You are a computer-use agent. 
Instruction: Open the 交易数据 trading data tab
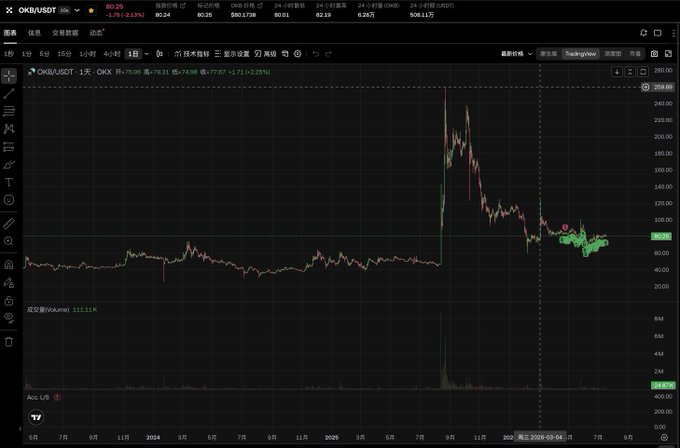[65, 33]
